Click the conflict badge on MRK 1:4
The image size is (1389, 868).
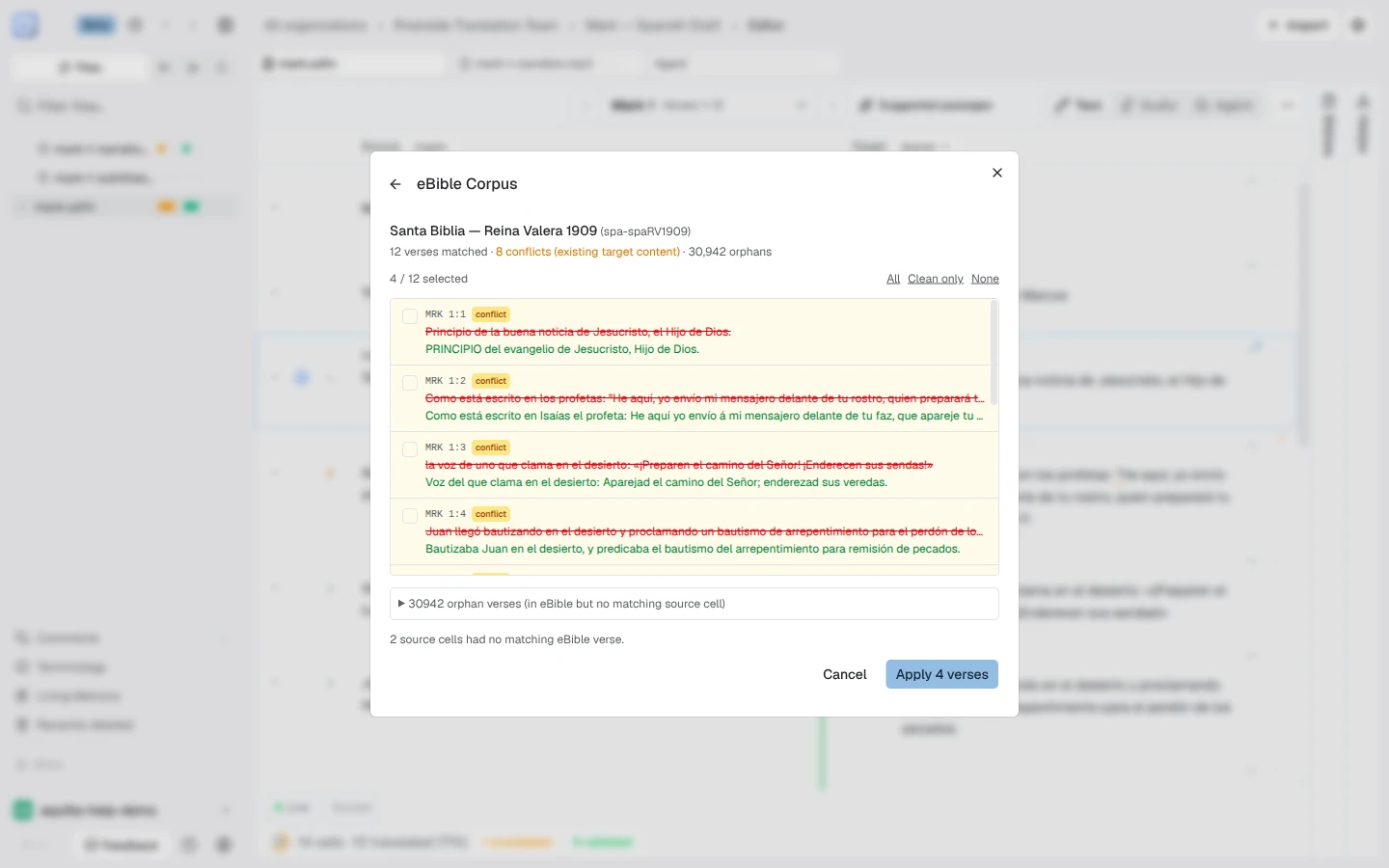click(491, 514)
